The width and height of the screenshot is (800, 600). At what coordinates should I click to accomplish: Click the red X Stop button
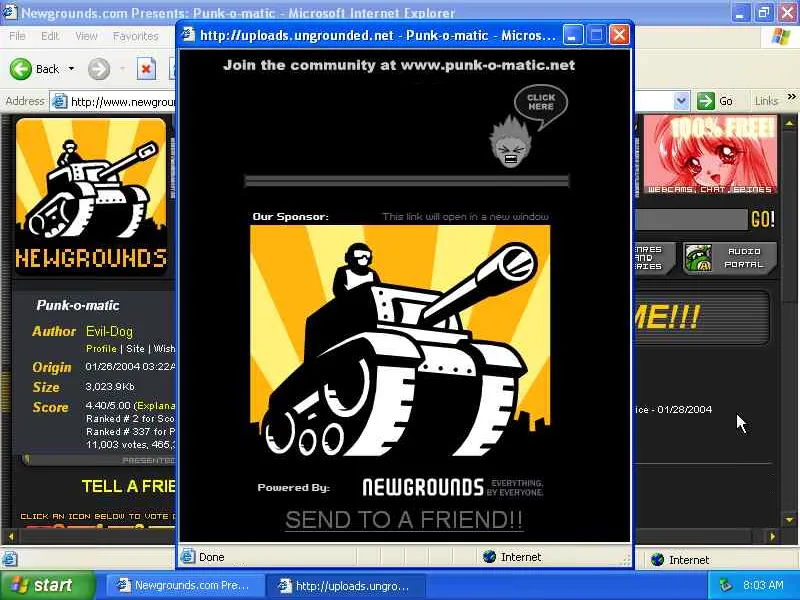146,69
